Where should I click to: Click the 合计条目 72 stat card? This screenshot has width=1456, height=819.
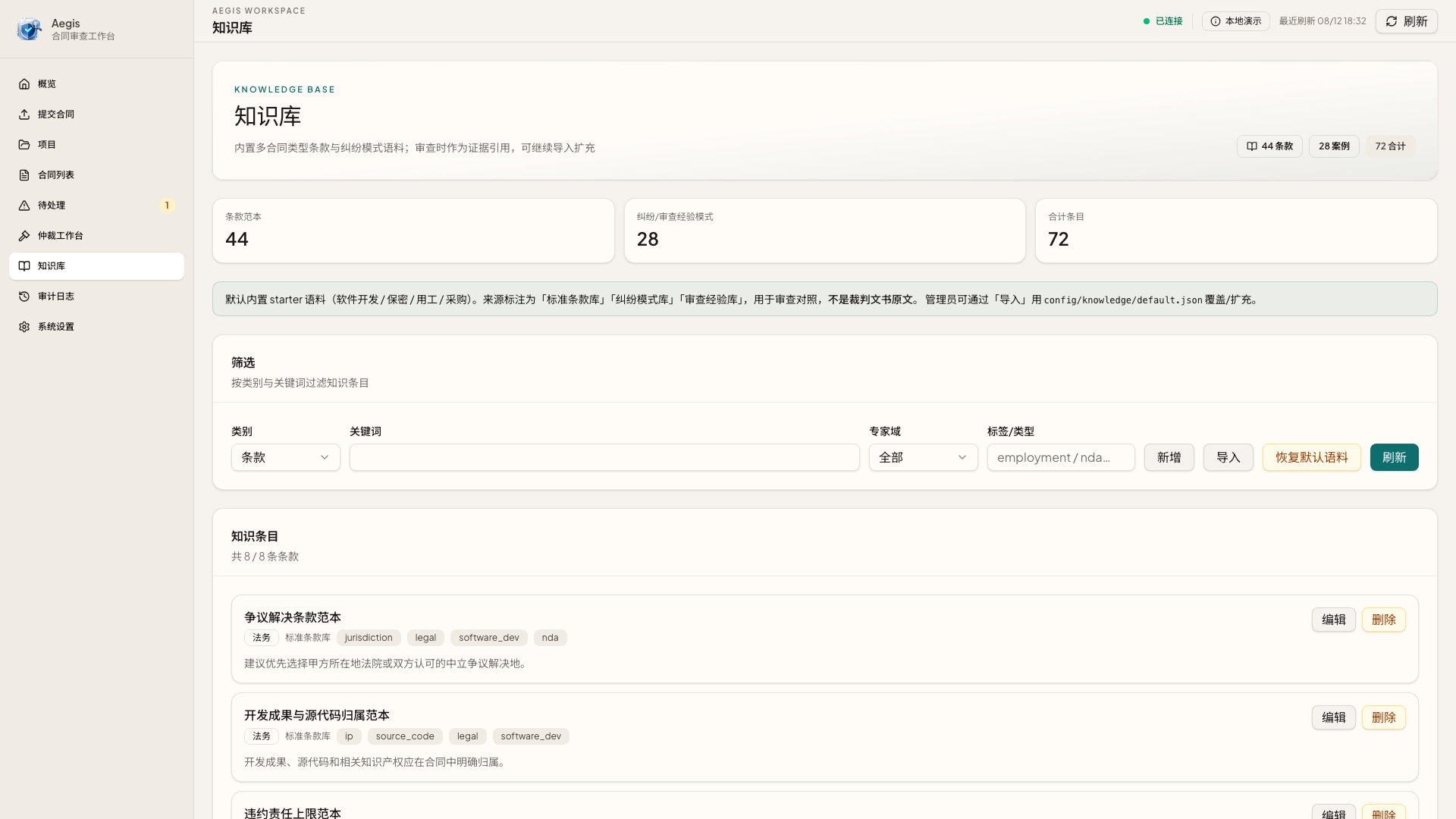coord(1236,231)
